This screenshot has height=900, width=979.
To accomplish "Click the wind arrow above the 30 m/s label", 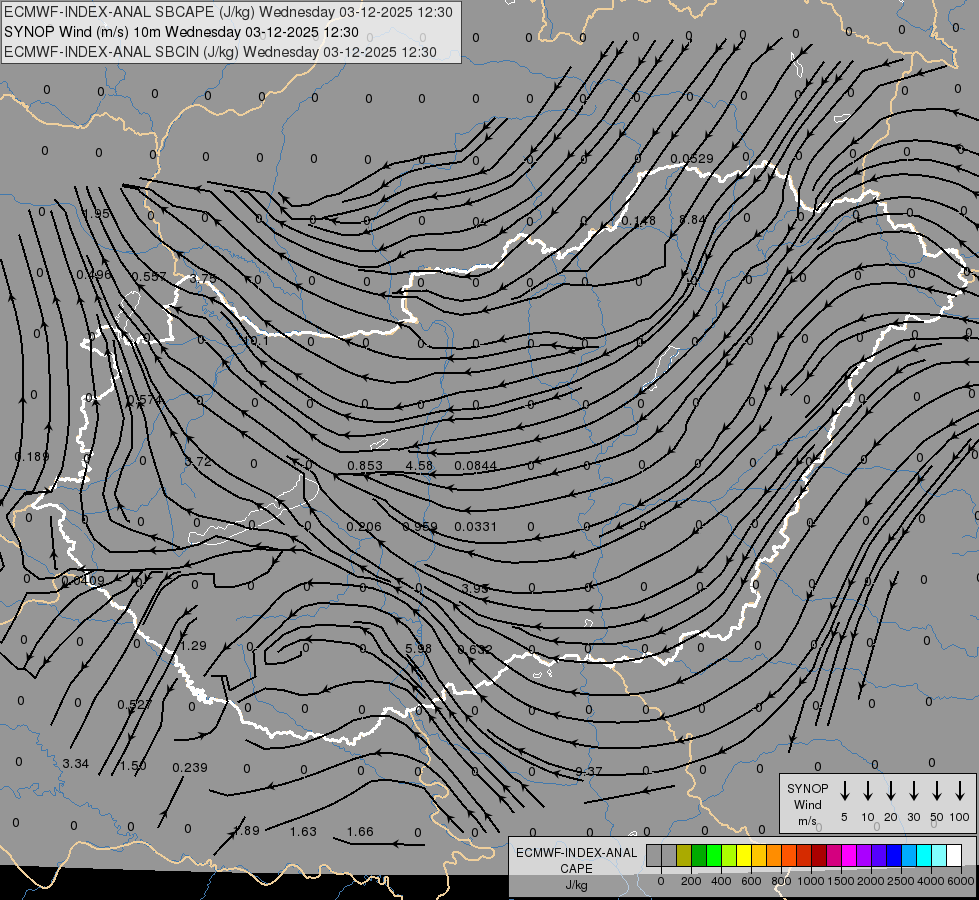I will [913, 790].
